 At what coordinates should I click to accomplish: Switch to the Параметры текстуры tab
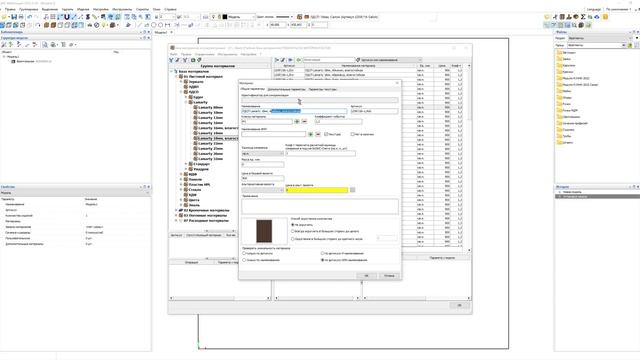(322, 89)
